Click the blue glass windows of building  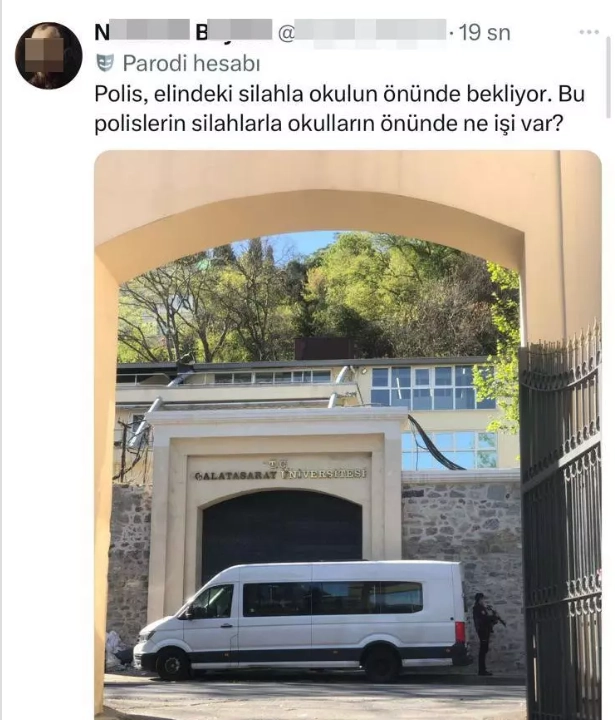pyautogui.click(x=432, y=388)
